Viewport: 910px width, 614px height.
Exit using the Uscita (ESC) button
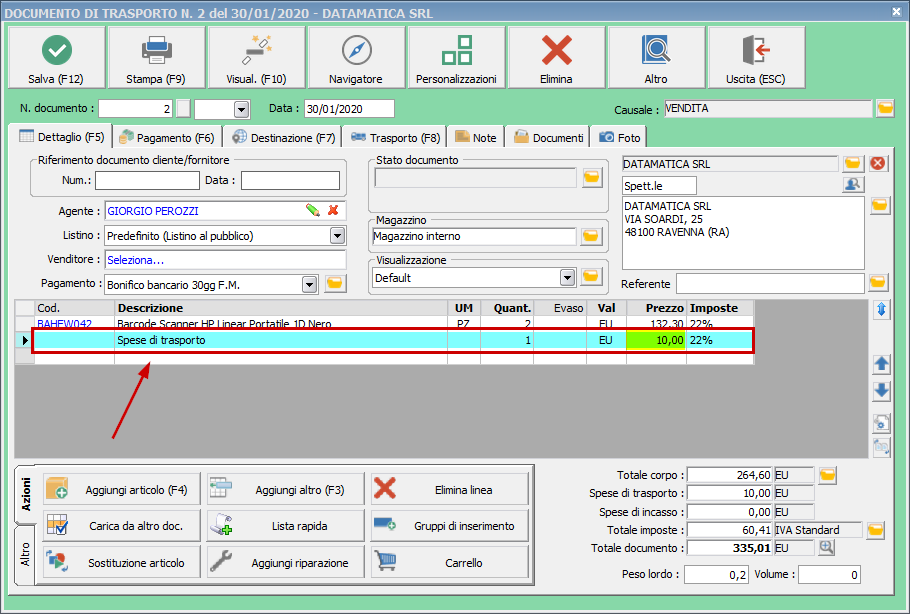pyautogui.click(x=756, y=58)
